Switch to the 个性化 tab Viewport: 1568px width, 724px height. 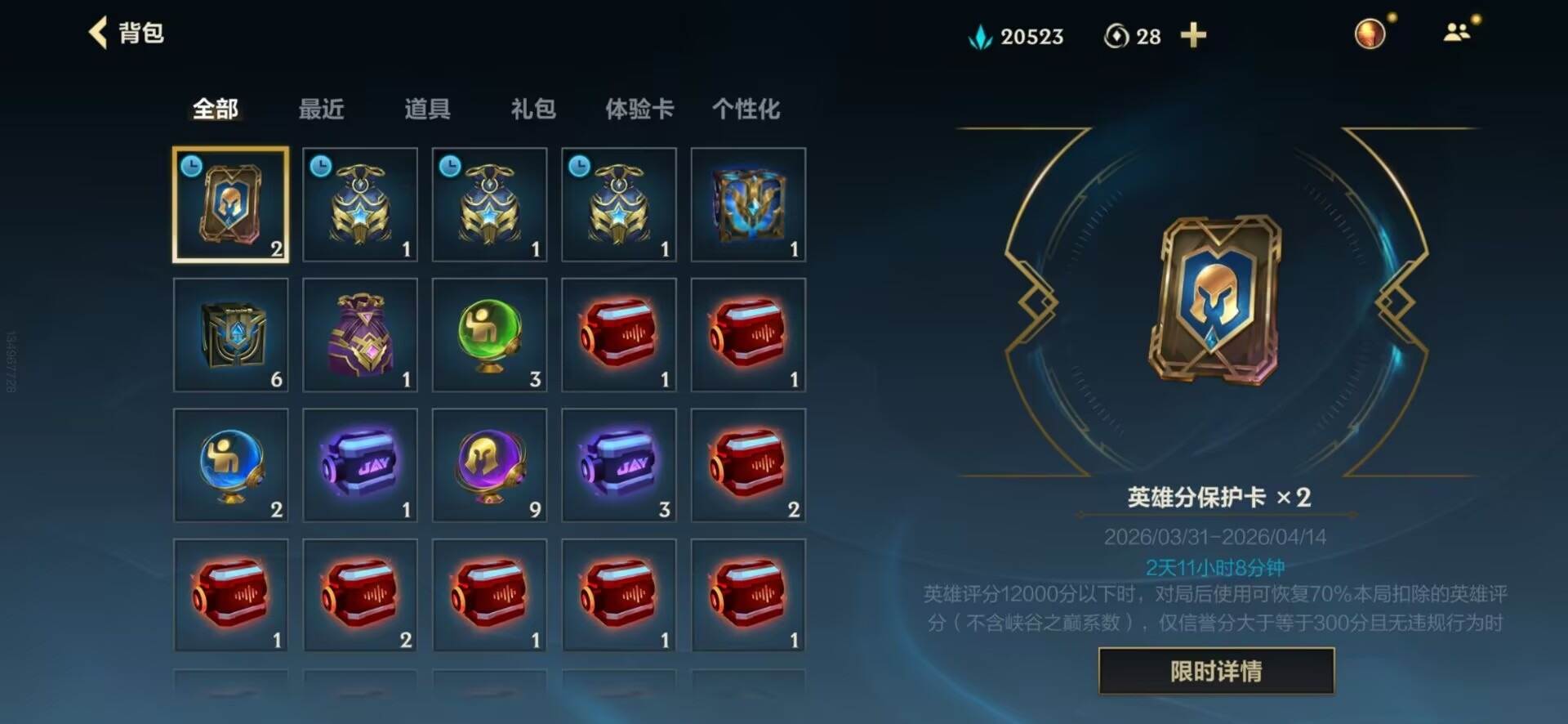tap(746, 109)
